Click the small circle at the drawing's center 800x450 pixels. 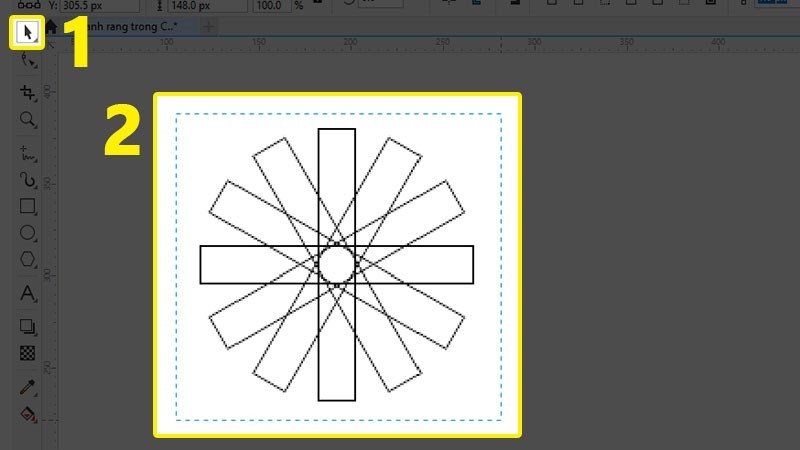click(x=336, y=265)
